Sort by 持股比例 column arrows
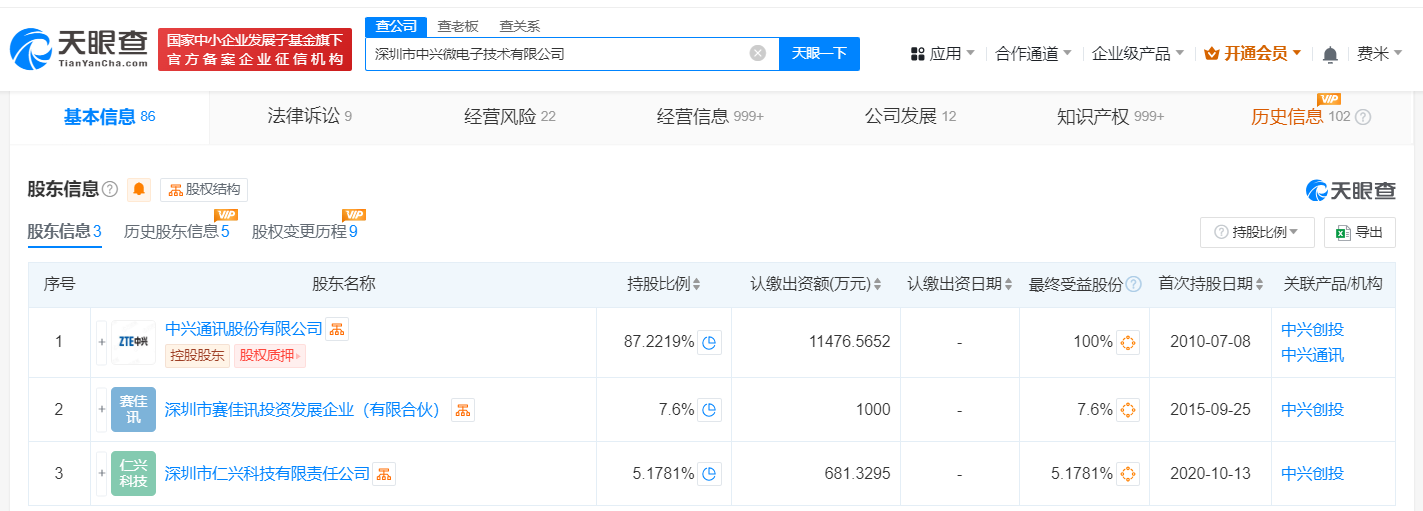The width and height of the screenshot is (1423, 511). [x=697, y=285]
